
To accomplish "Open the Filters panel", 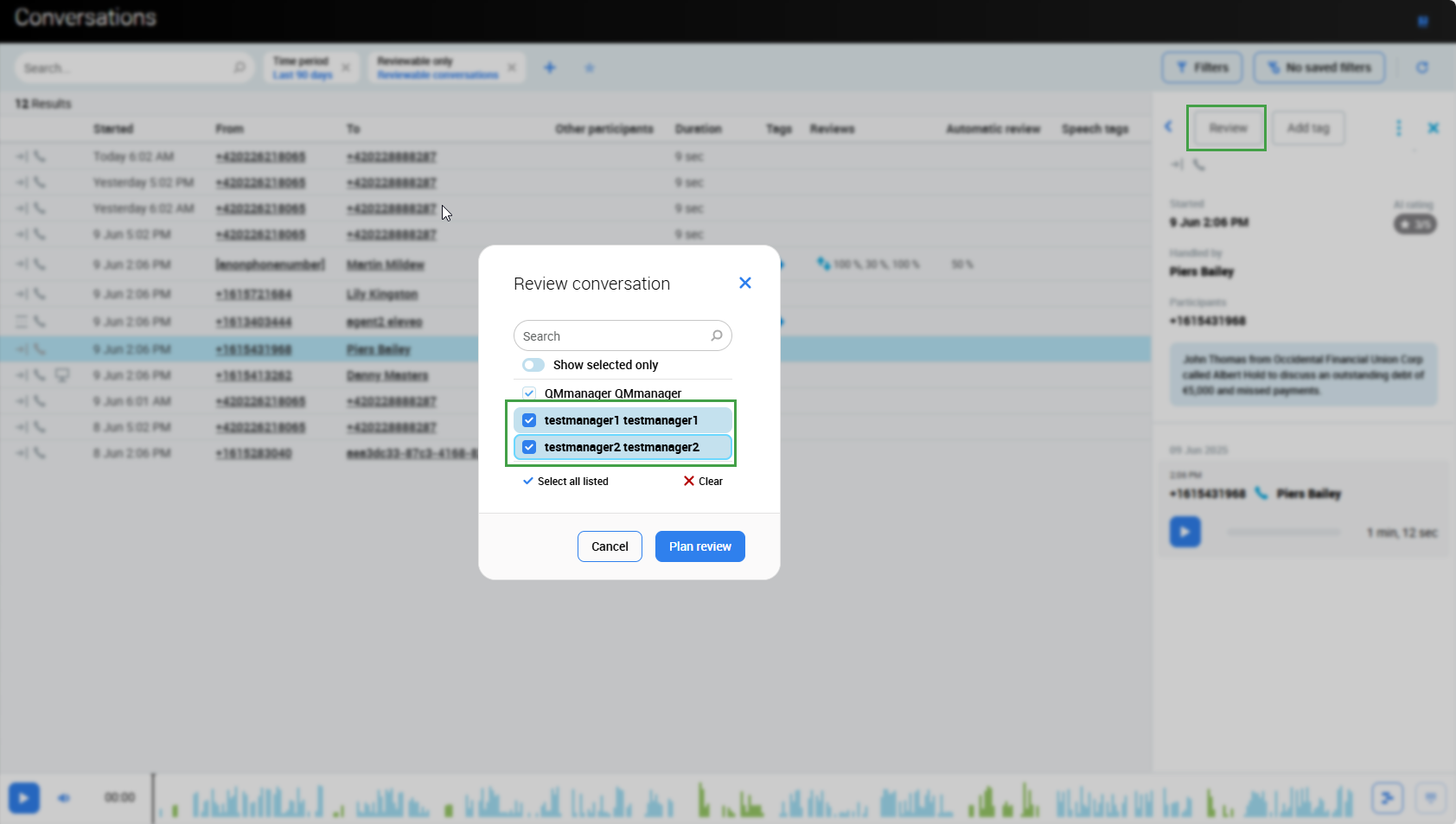I will click(1202, 67).
